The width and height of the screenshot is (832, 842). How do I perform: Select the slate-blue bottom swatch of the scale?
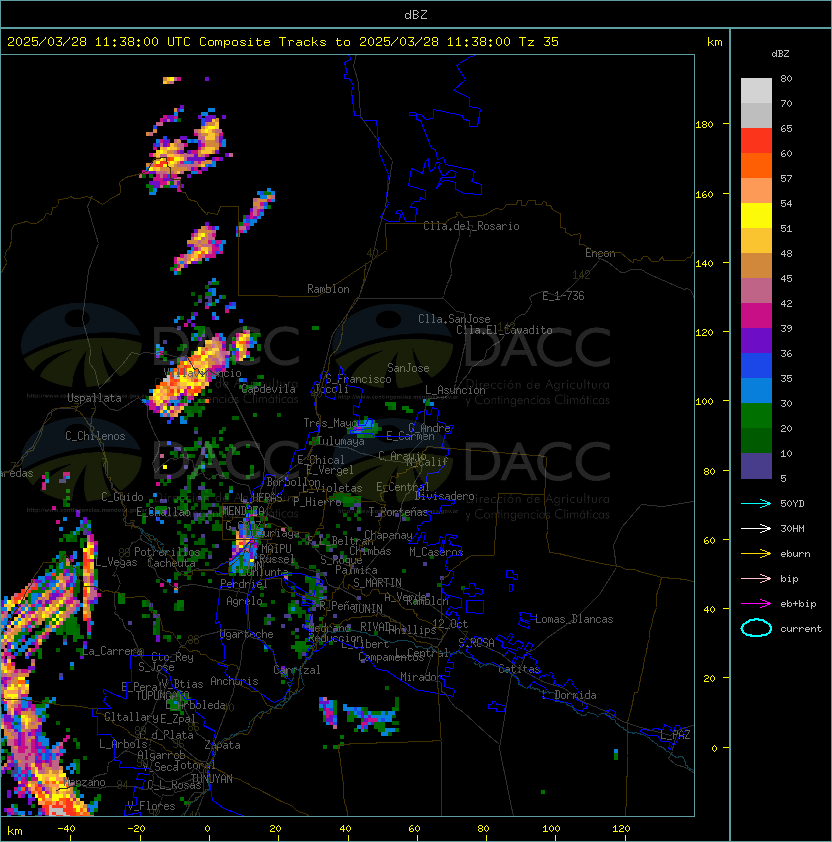(x=756, y=466)
